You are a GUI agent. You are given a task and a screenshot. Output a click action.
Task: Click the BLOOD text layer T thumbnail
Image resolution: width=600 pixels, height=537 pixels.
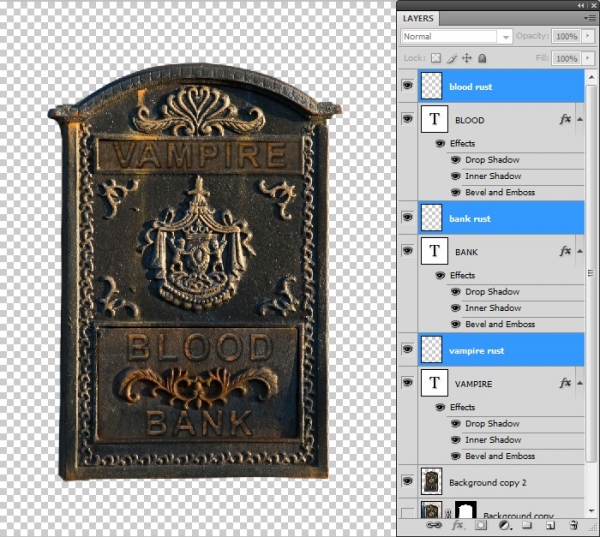tap(434, 119)
